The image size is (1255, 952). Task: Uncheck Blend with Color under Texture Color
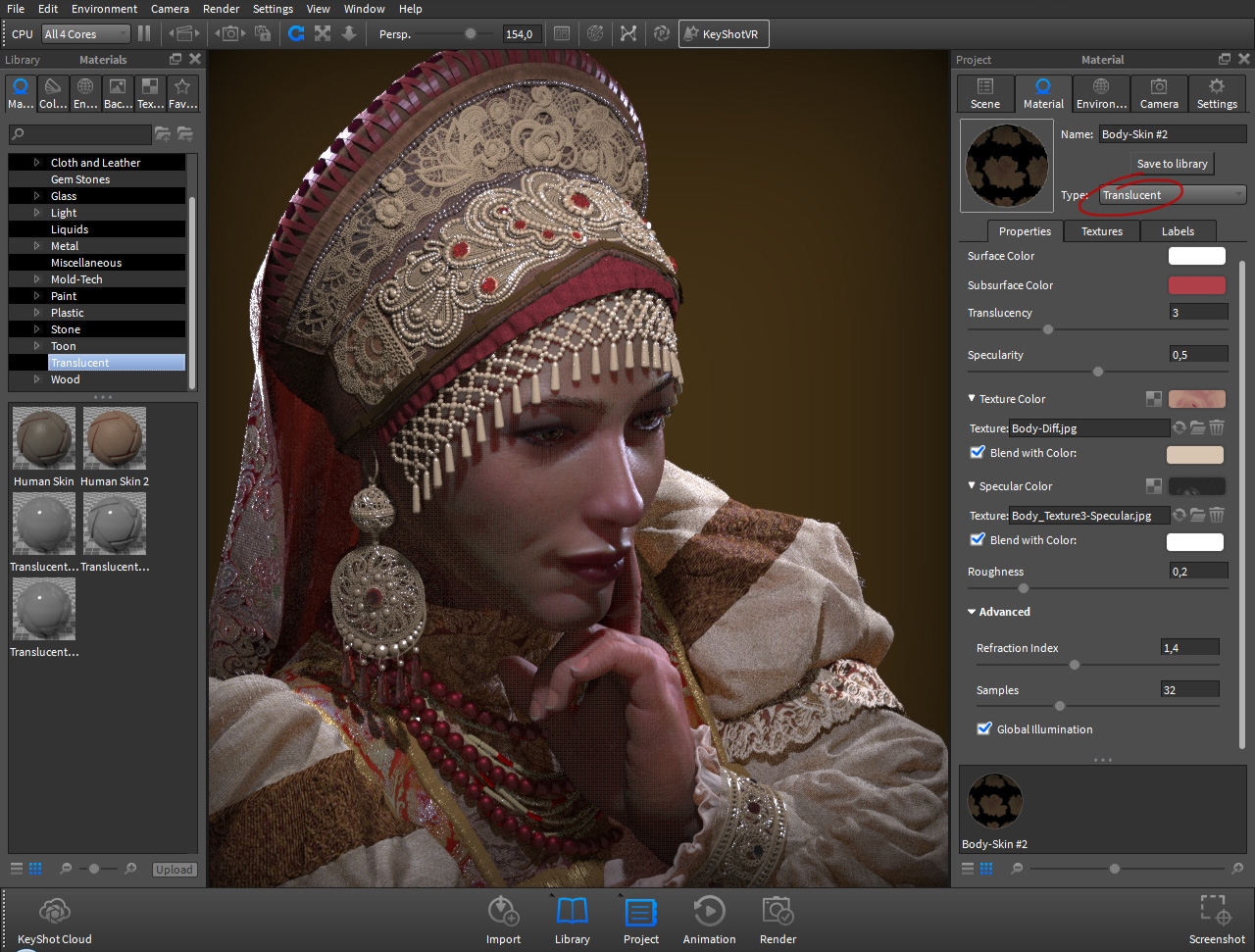tap(978, 452)
